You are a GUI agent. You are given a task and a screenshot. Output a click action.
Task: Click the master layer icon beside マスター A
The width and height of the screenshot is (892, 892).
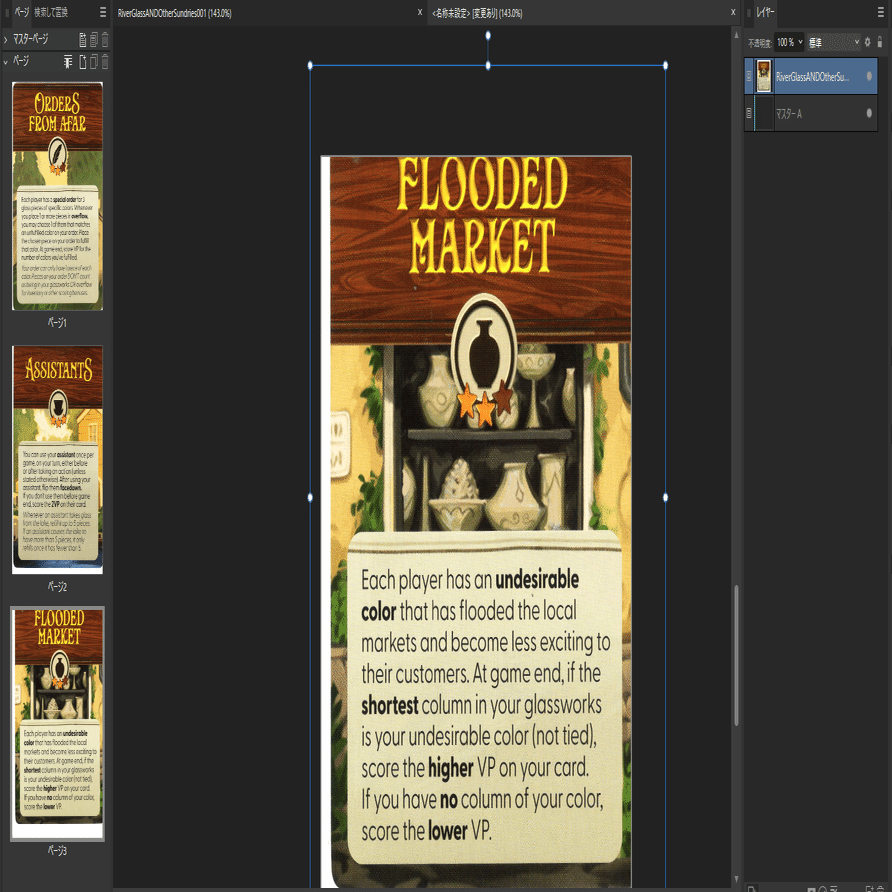pos(749,113)
